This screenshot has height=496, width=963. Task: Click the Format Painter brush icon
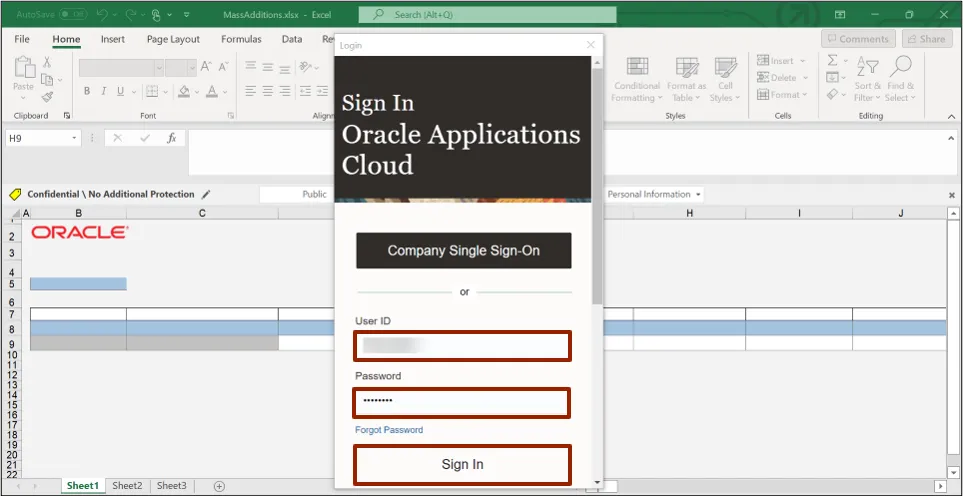point(47,97)
